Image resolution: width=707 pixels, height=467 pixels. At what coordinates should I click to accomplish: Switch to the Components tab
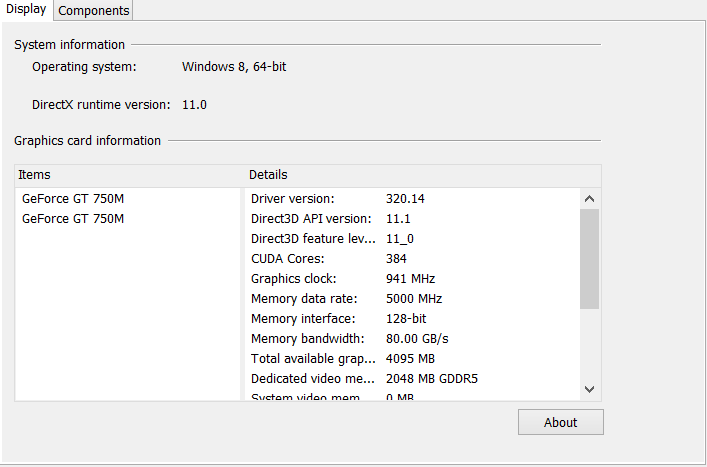pos(93,10)
